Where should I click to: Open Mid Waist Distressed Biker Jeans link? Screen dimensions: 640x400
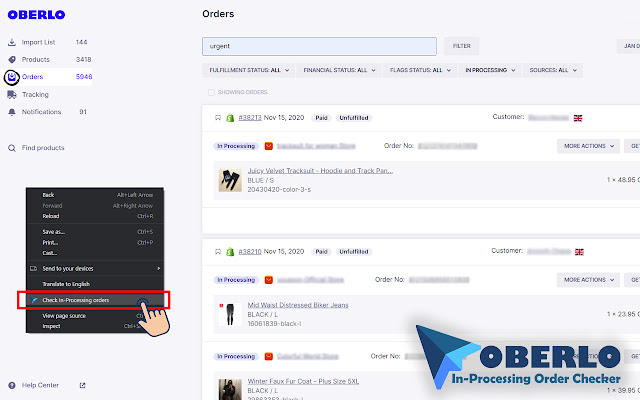(x=298, y=305)
